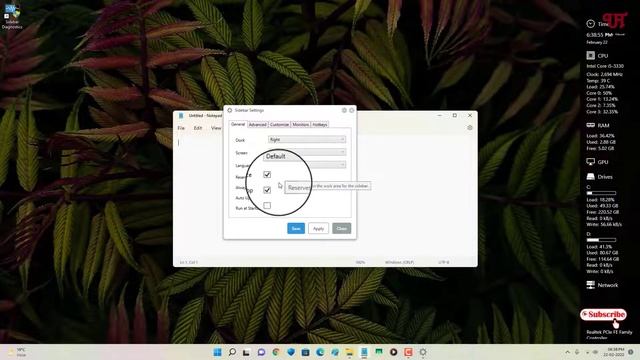Click the D: drive usage bar

601,240
